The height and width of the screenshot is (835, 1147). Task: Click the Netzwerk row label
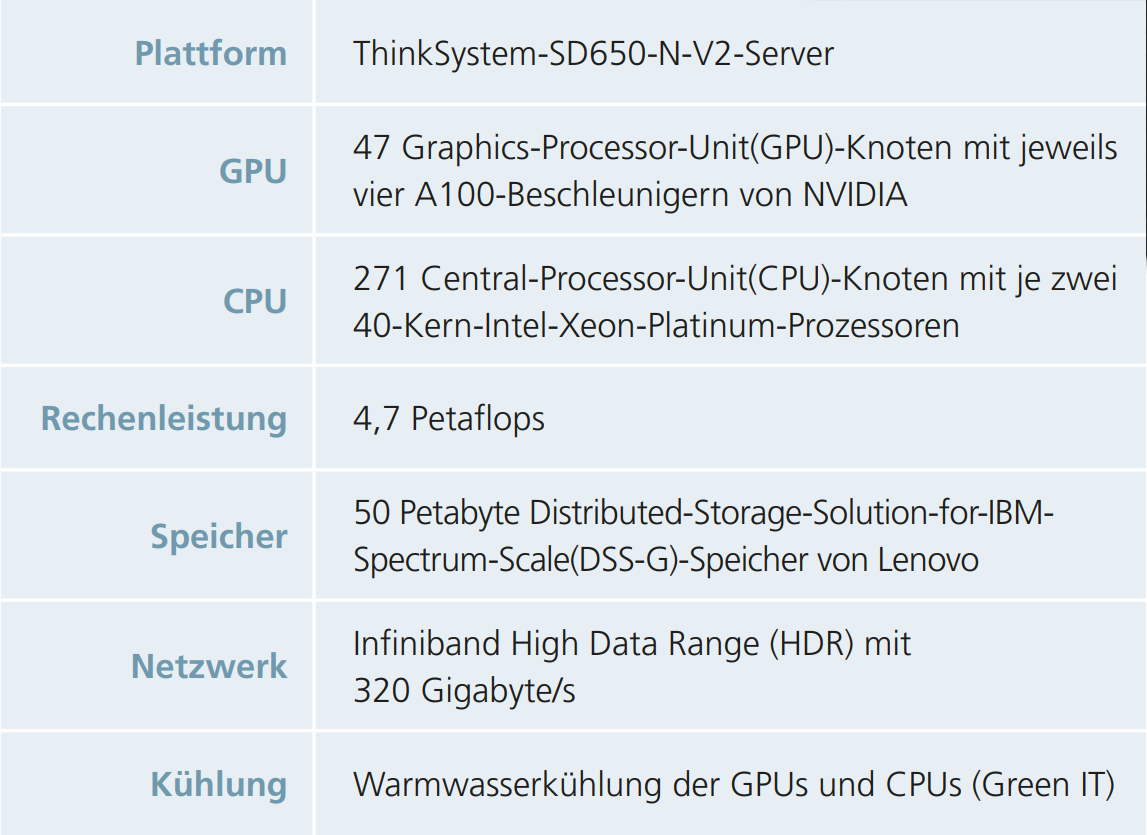click(208, 666)
